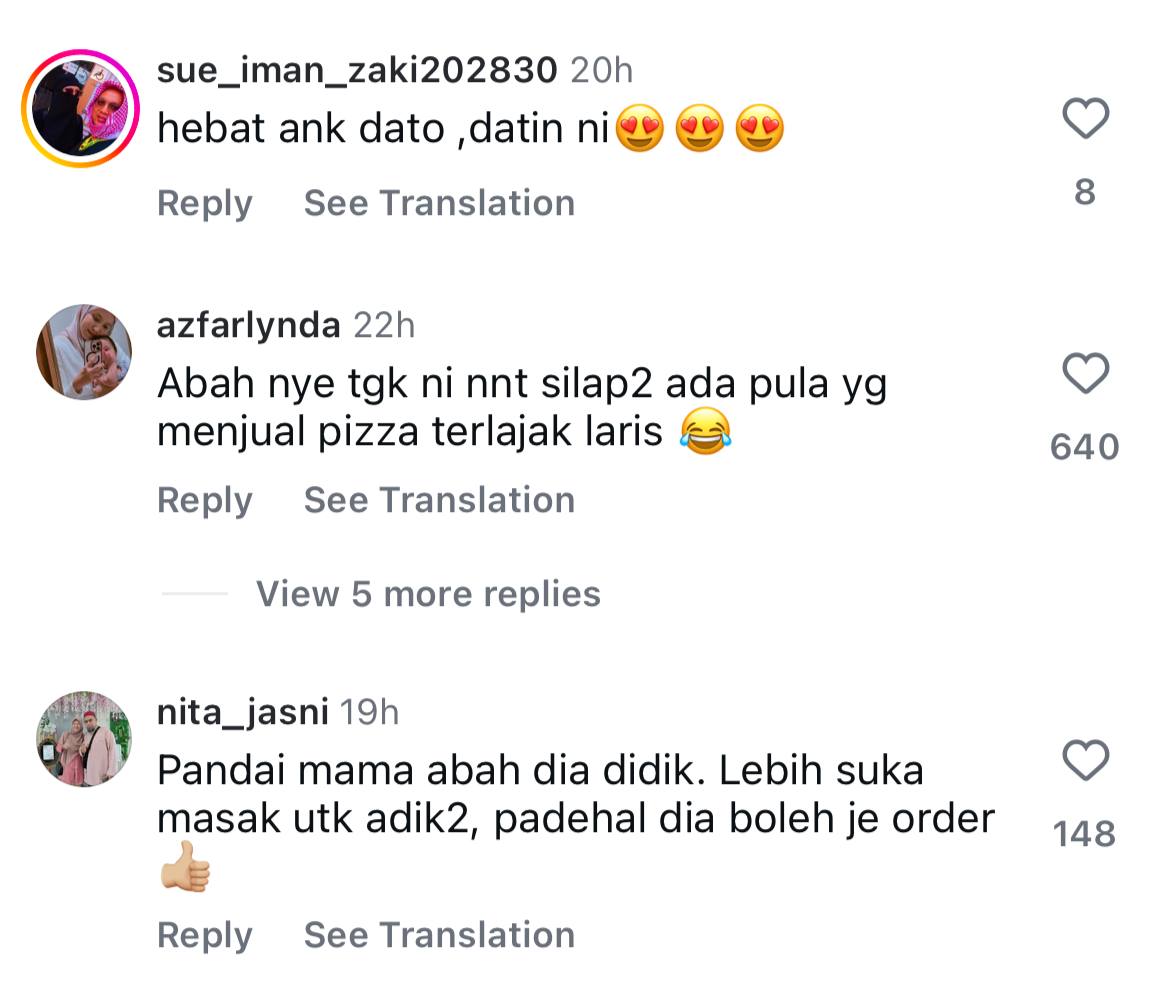Tap nita_jasni's profile avatar
The height and width of the screenshot is (996, 1170).
pyautogui.click(x=84, y=738)
